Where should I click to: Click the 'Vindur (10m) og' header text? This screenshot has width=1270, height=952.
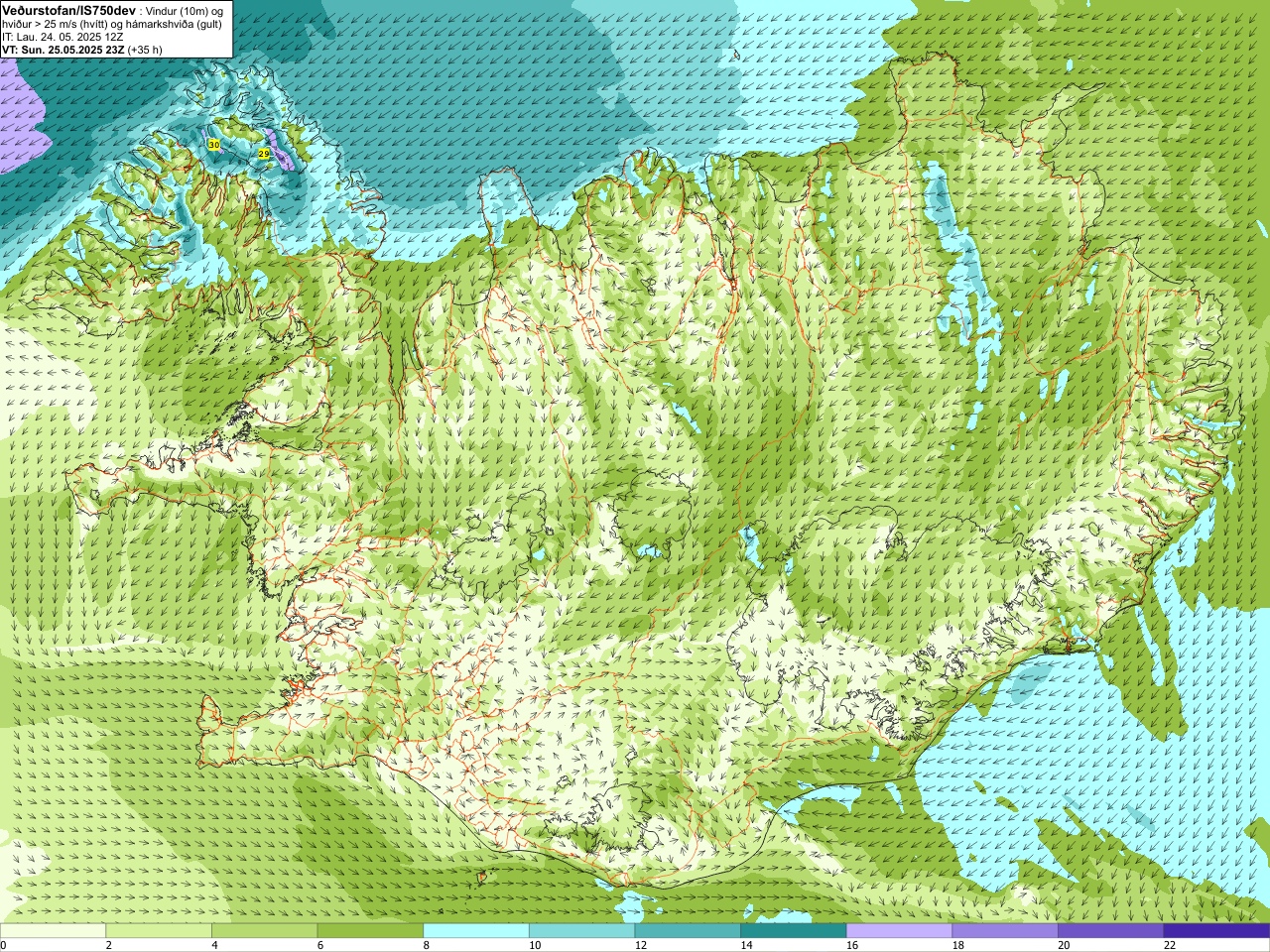185,11
